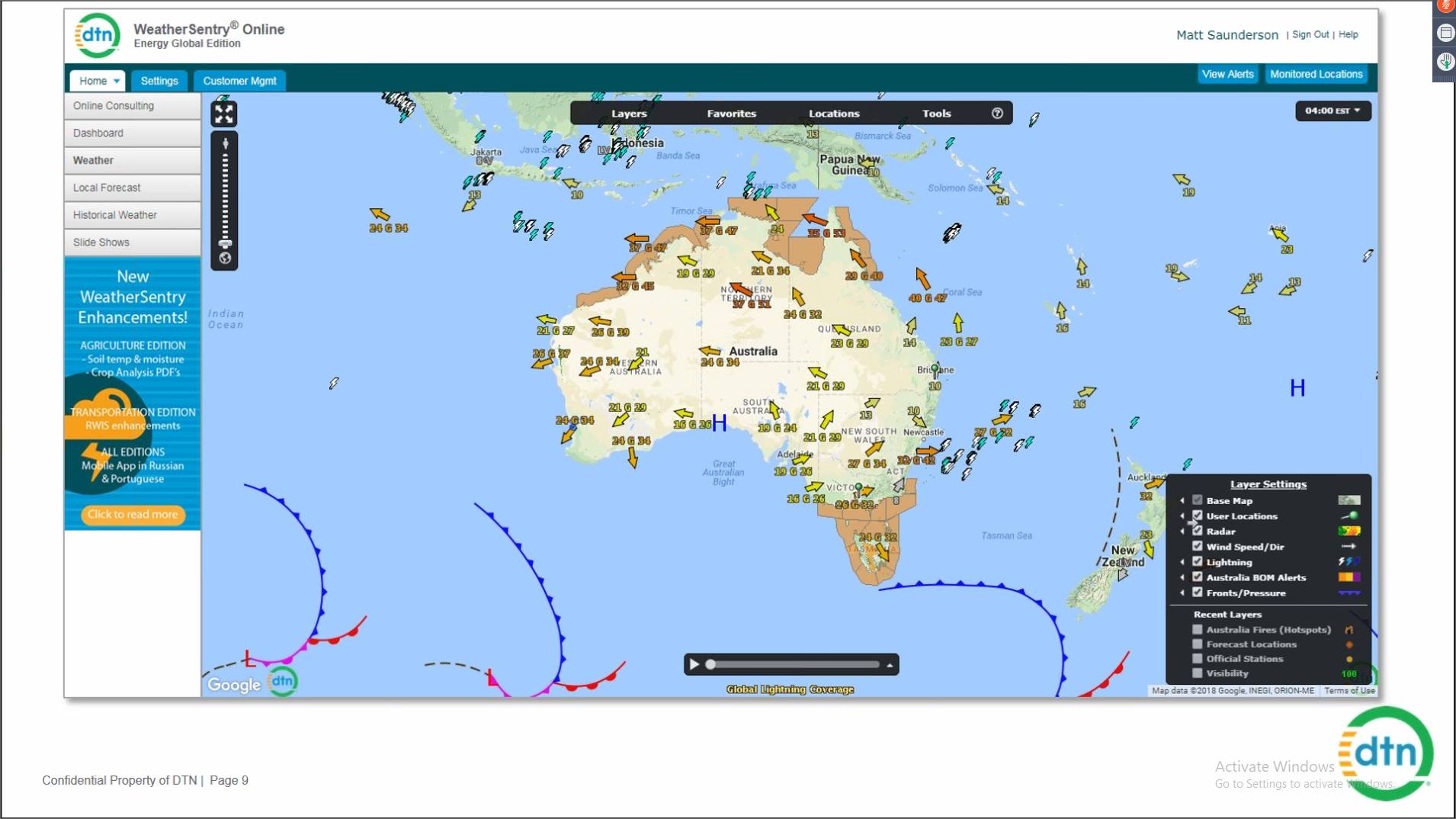Open the Favorites menu
The image size is (1456, 819).
731,114
